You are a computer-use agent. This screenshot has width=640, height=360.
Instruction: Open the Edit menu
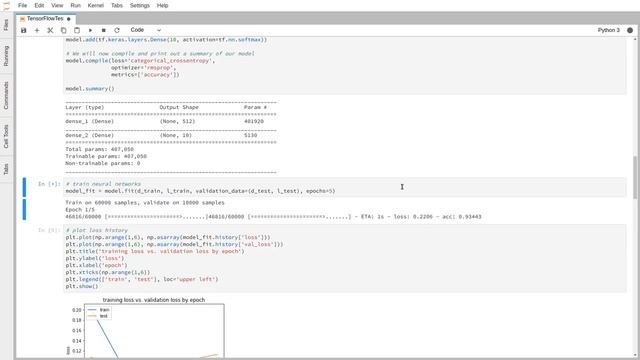point(39,5)
